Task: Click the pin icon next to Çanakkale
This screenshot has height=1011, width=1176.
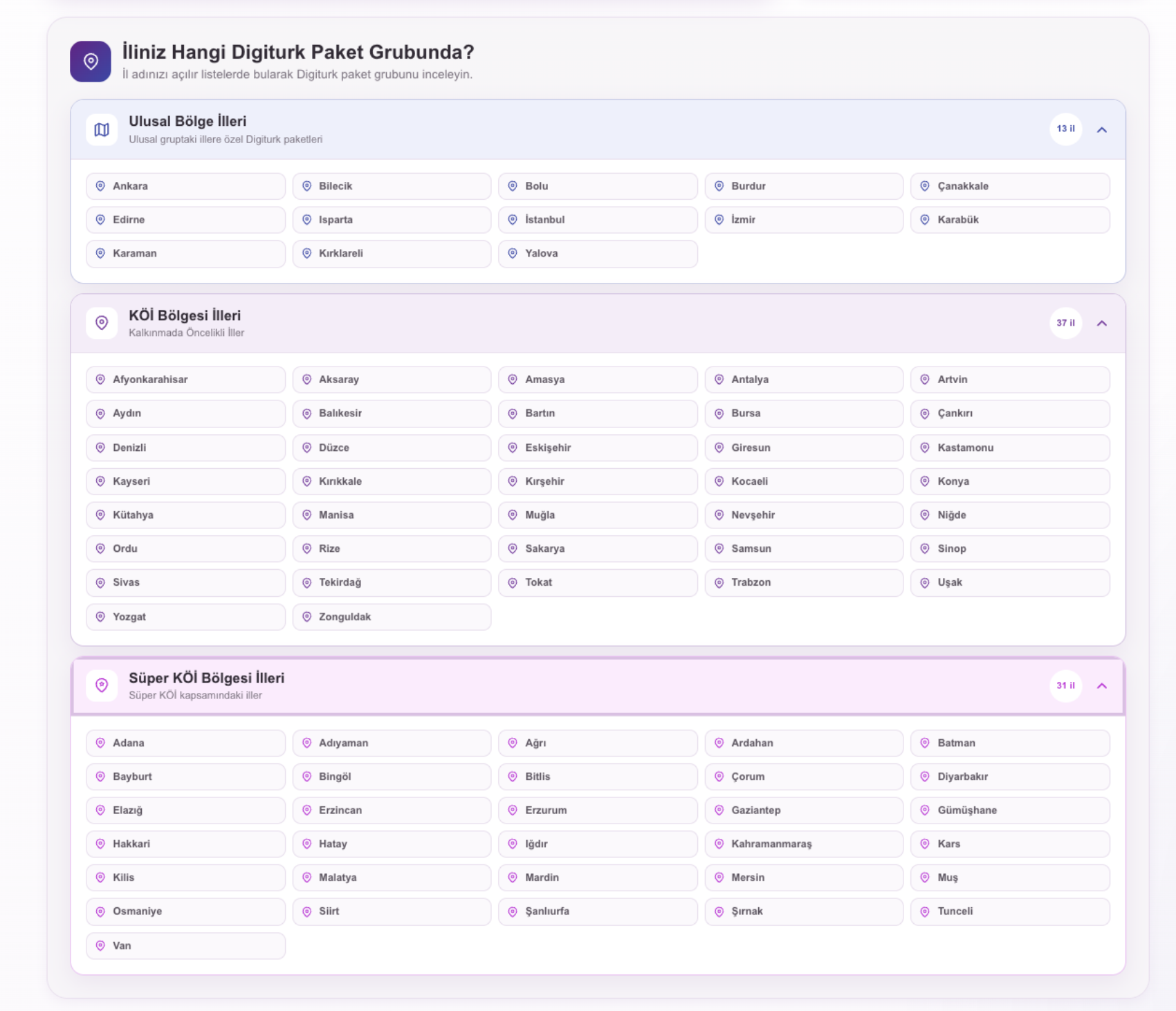Action: [x=925, y=186]
